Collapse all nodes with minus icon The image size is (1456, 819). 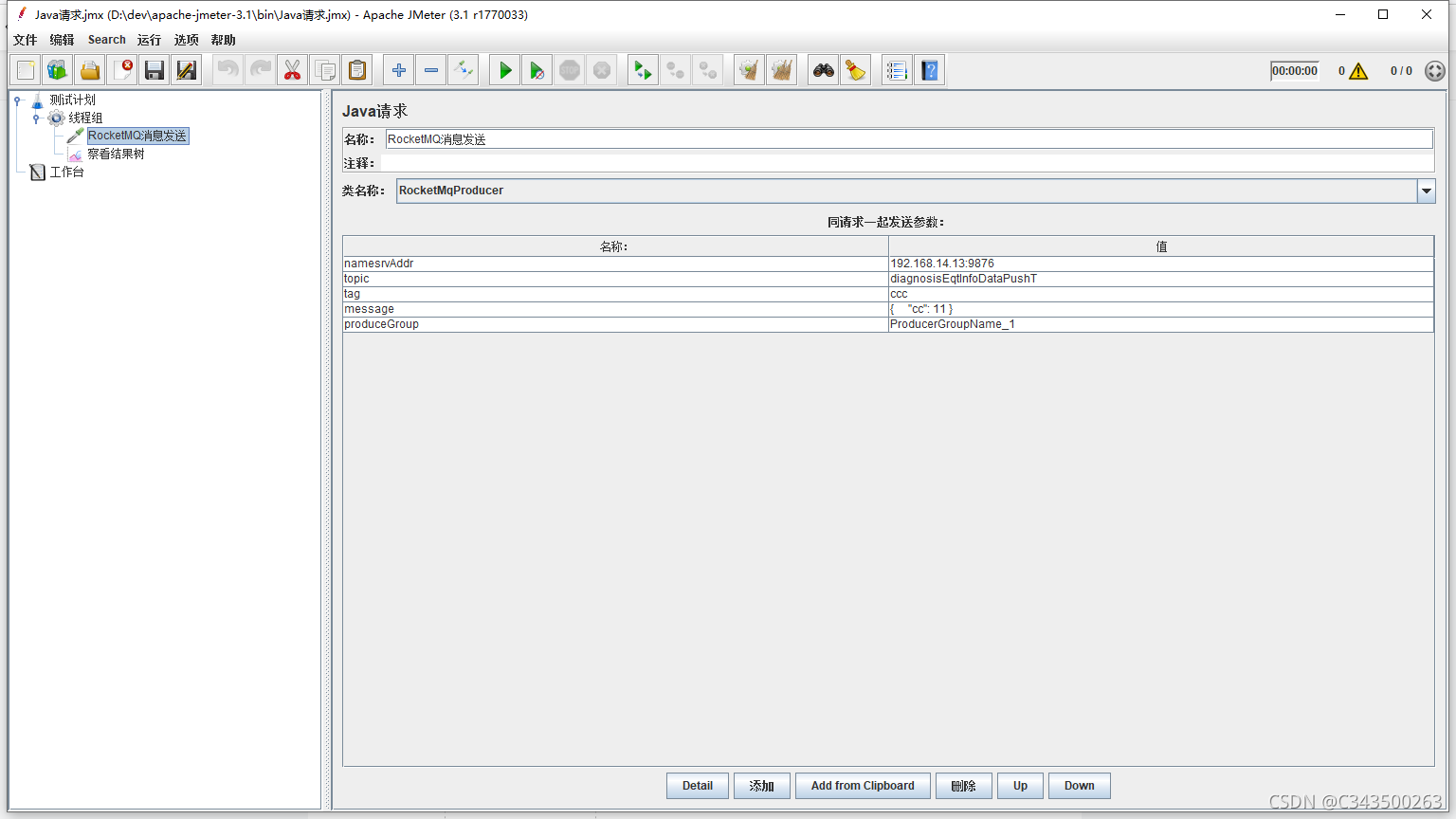tap(431, 70)
